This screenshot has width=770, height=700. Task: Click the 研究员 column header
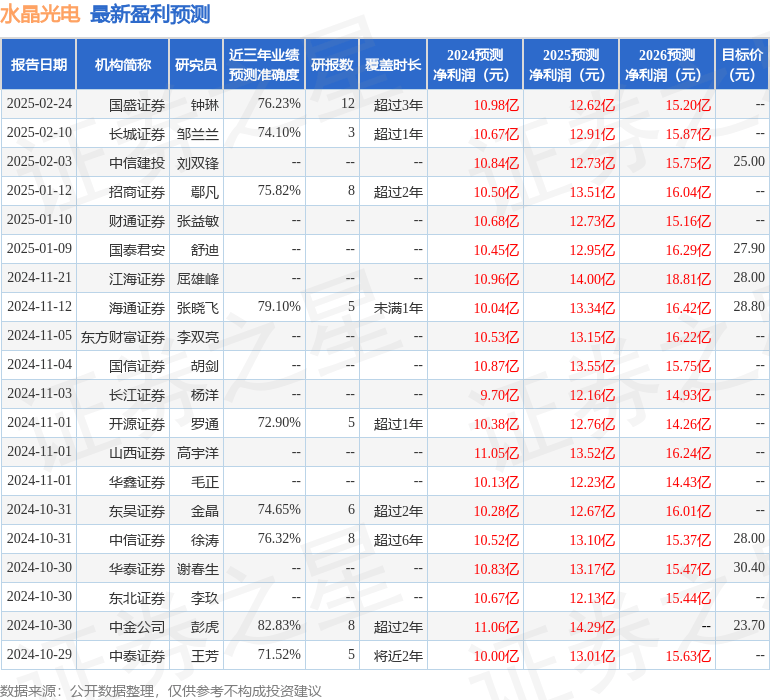click(196, 64)
